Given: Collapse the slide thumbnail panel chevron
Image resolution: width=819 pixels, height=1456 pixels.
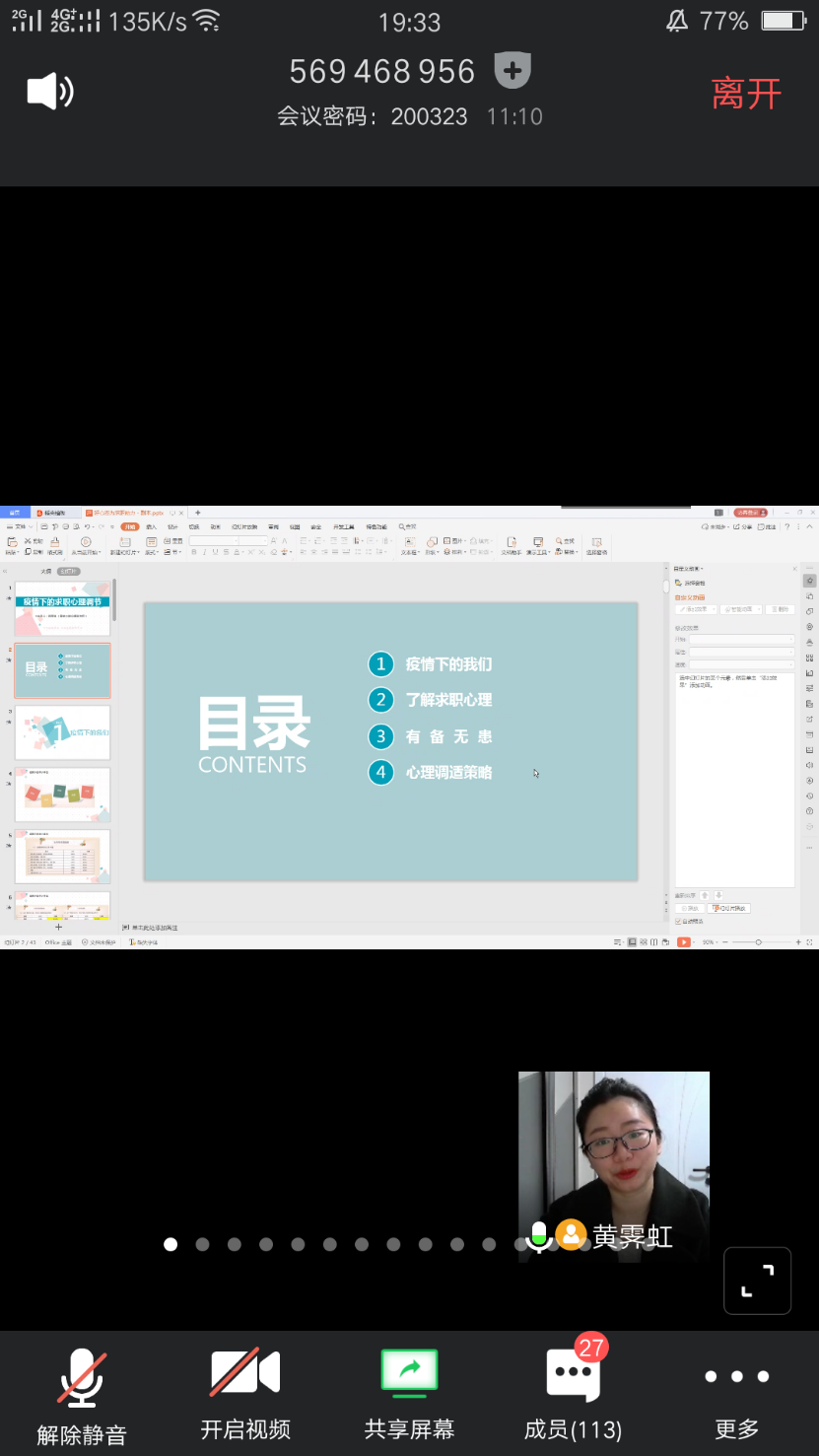Looking at the screenshot, I should [6, 571].
